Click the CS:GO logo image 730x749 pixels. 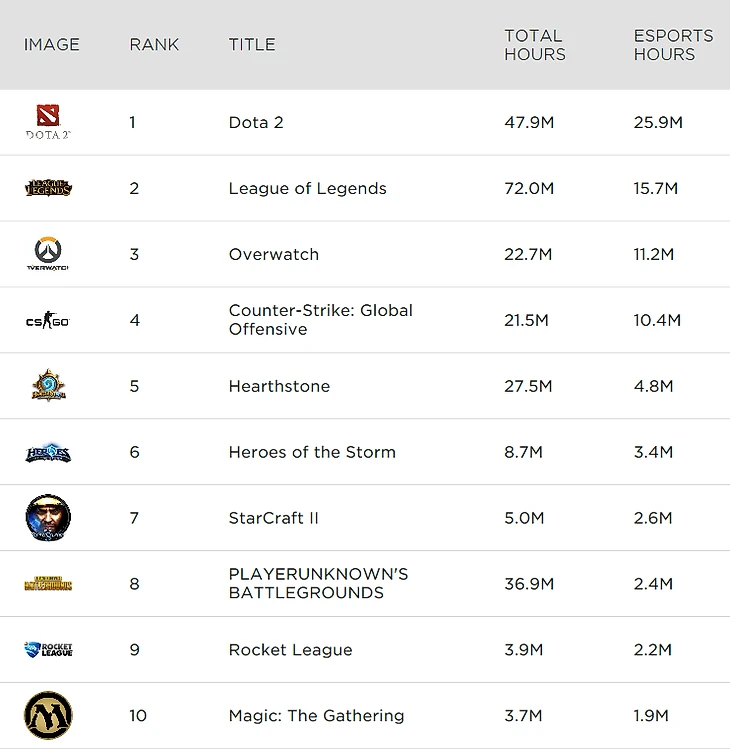point(48,320)
